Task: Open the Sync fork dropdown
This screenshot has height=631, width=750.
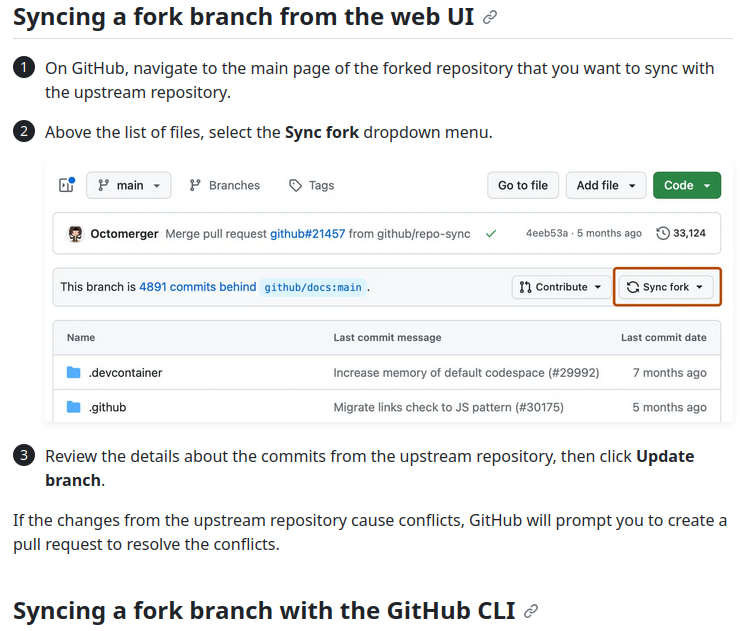Action: coord(665,287)
